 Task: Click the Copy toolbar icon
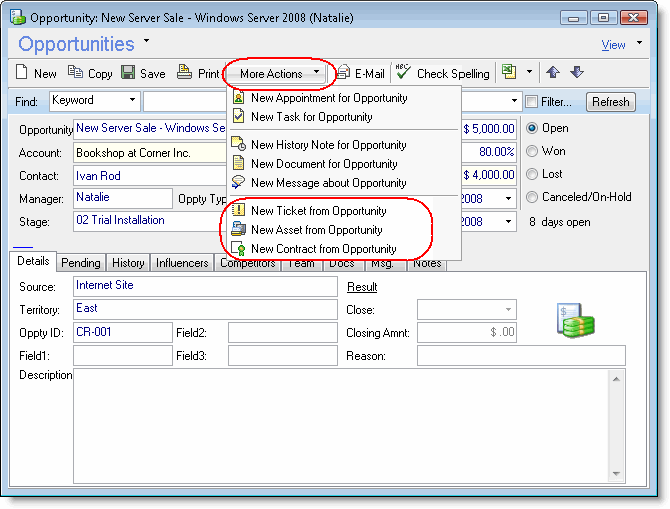pyautogui.click(x=76, y=73)
